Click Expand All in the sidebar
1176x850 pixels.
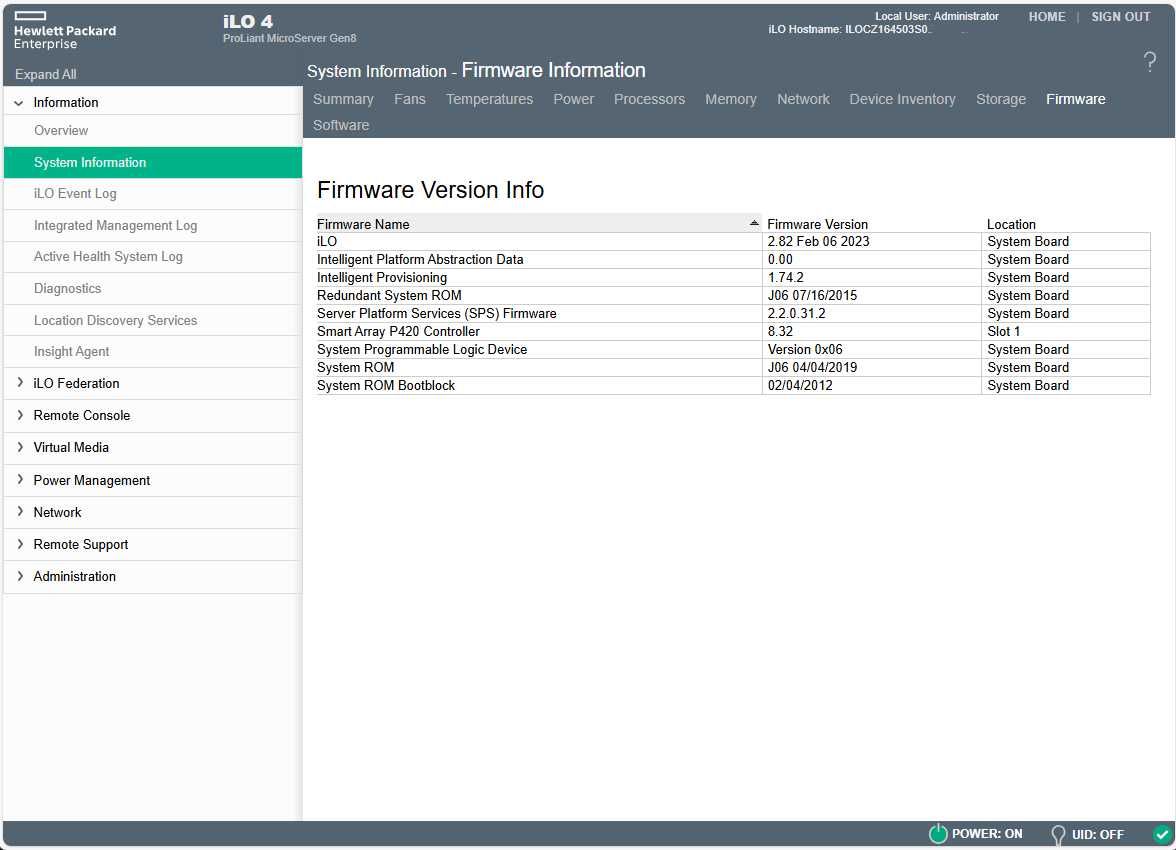pos(46,74)
